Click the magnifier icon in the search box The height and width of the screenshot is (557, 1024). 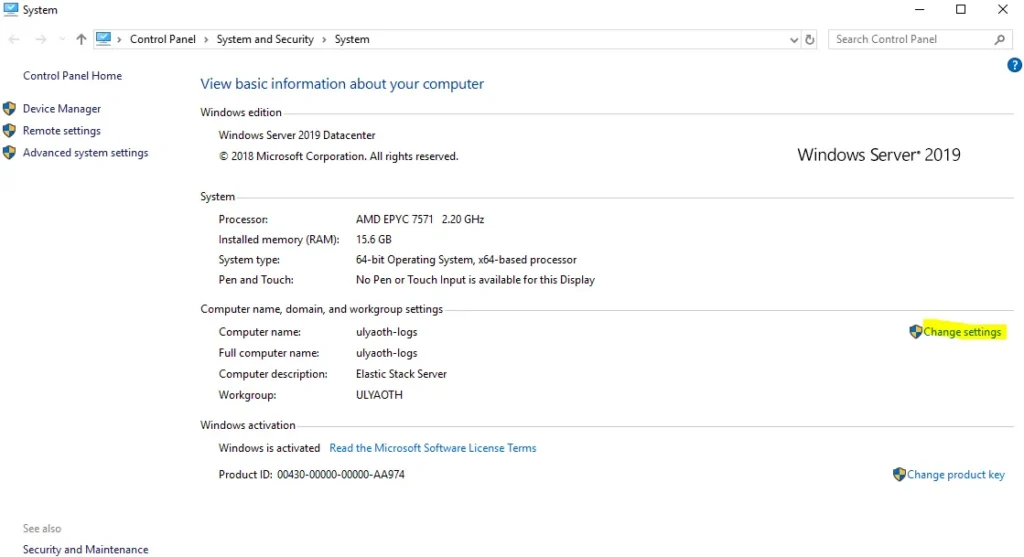tap(999, 40)
